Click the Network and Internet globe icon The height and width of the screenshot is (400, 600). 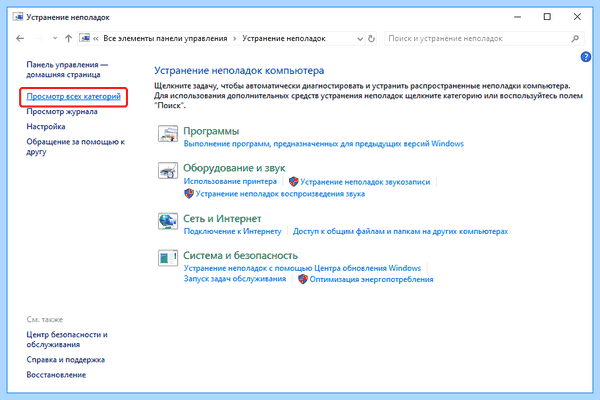click(168, 221)
